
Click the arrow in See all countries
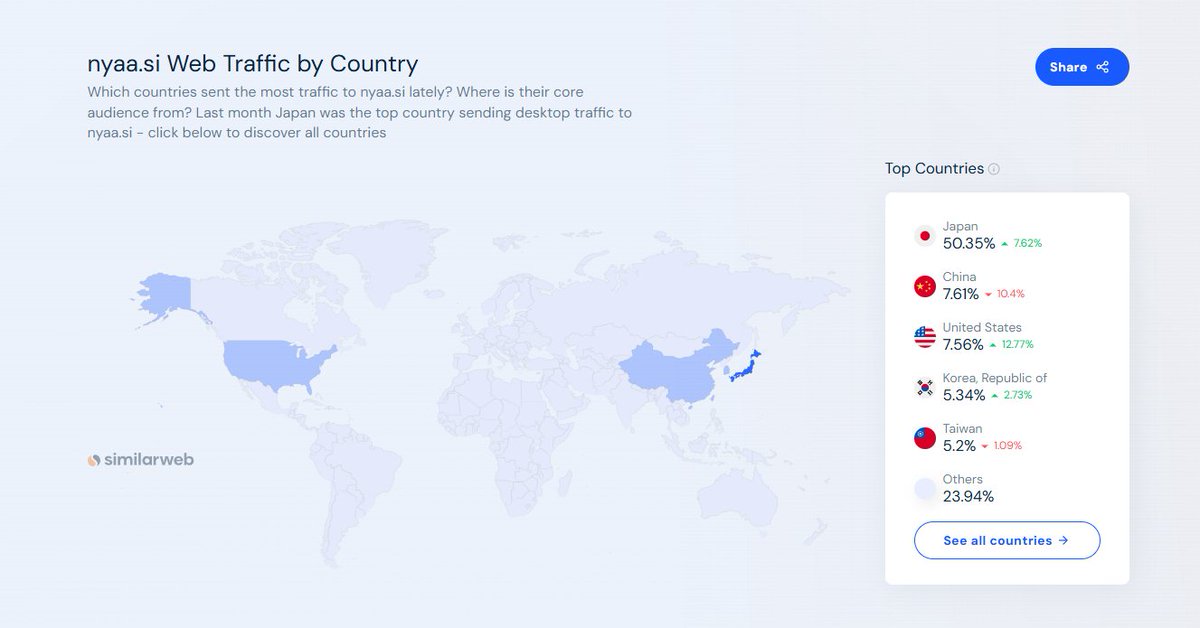pos(1063,540)
